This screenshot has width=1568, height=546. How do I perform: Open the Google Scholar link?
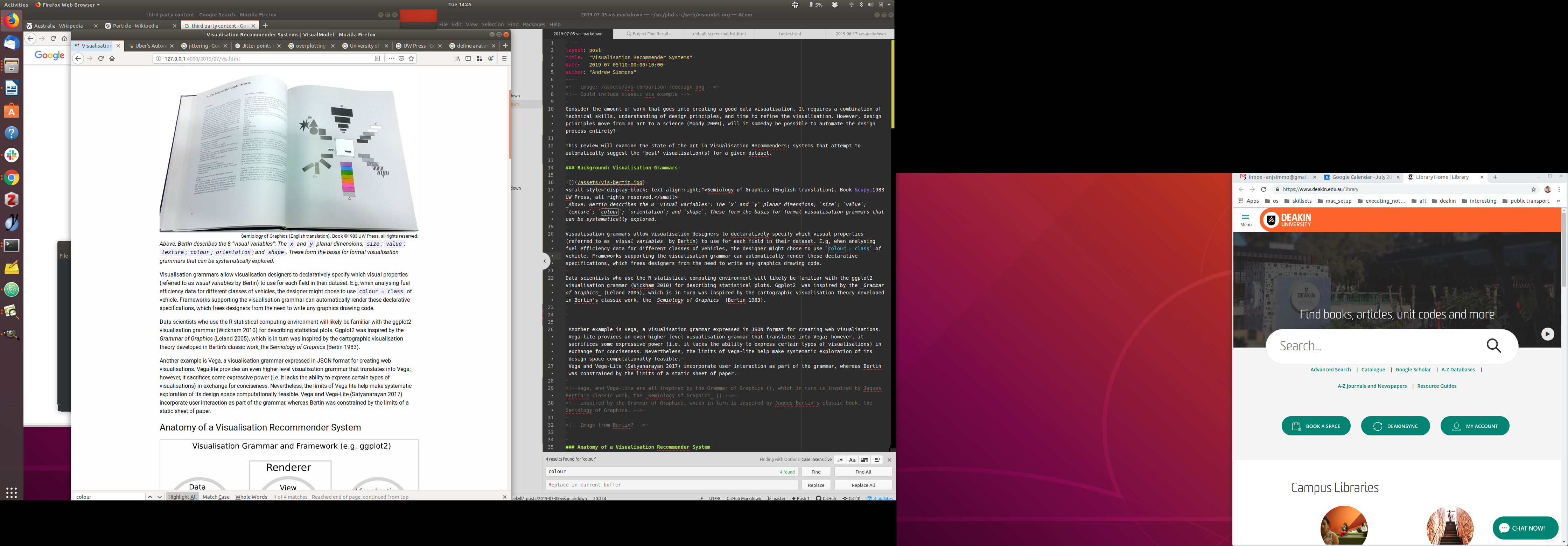[x=1413, y=370]
